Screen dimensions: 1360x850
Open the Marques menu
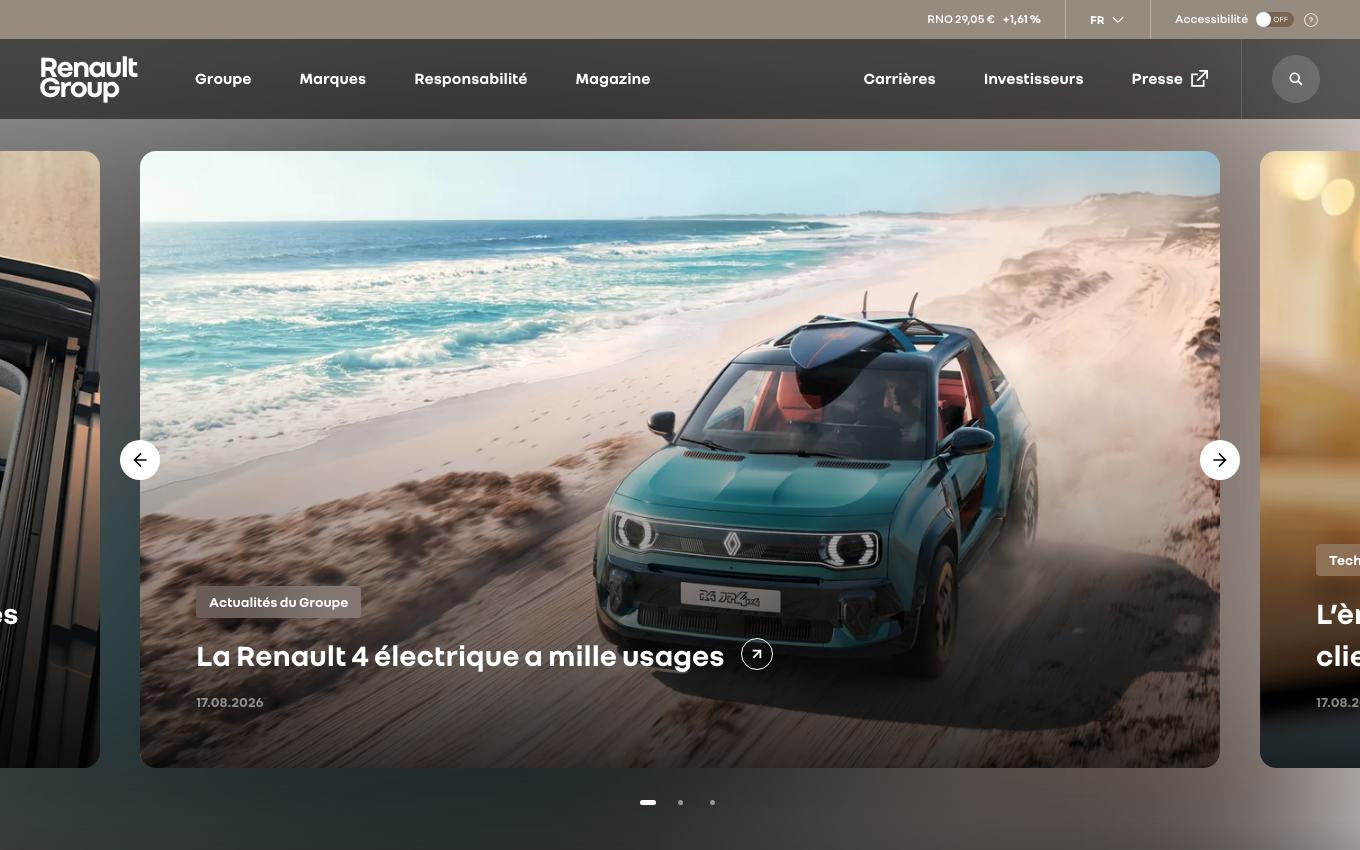click(333, 79)
